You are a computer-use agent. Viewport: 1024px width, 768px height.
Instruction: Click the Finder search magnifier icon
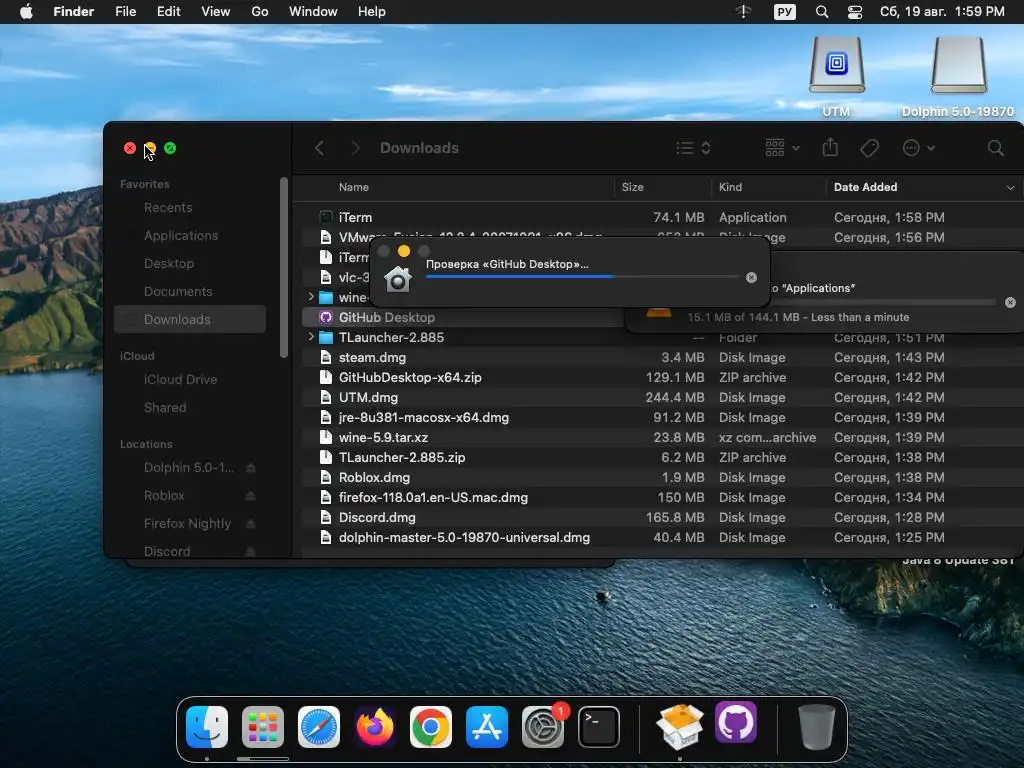point(995,148)
